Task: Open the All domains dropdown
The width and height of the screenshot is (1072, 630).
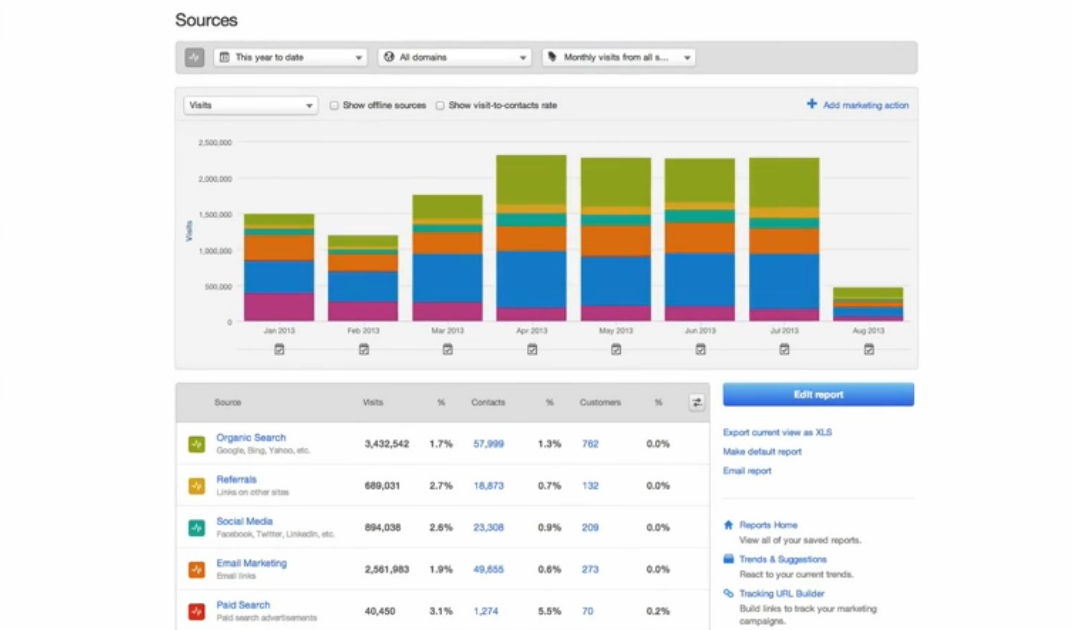Action: (455, 57)
